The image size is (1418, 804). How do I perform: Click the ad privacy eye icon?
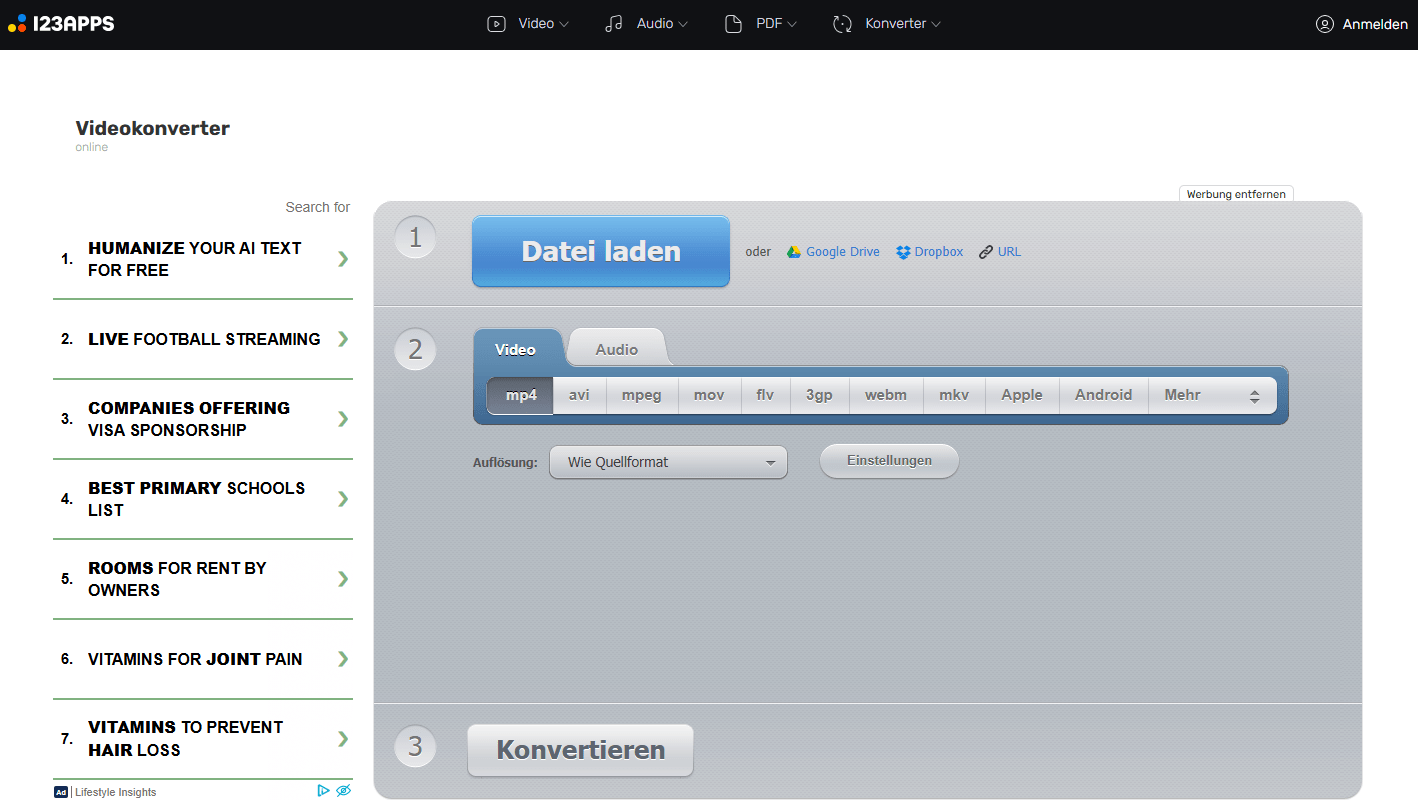point(343,790)
